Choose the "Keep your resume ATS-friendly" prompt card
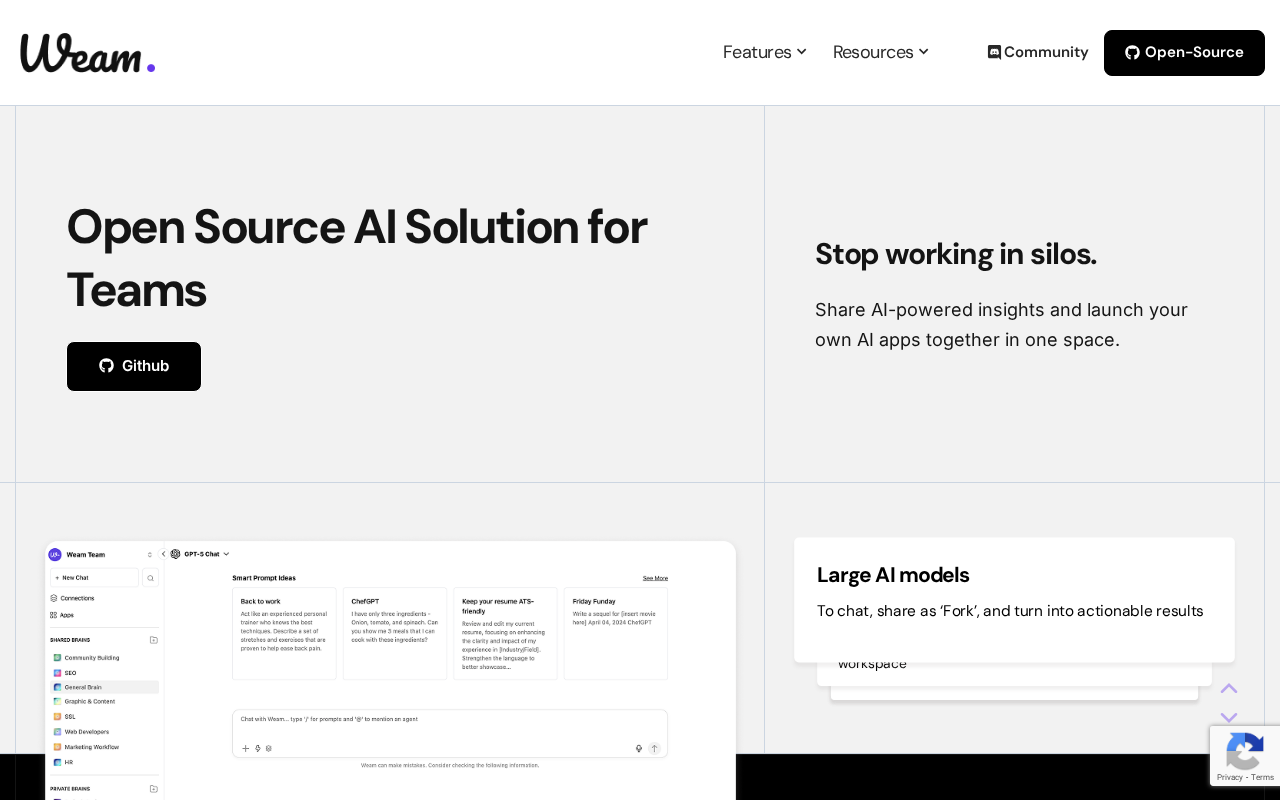 tap(505, 634)
